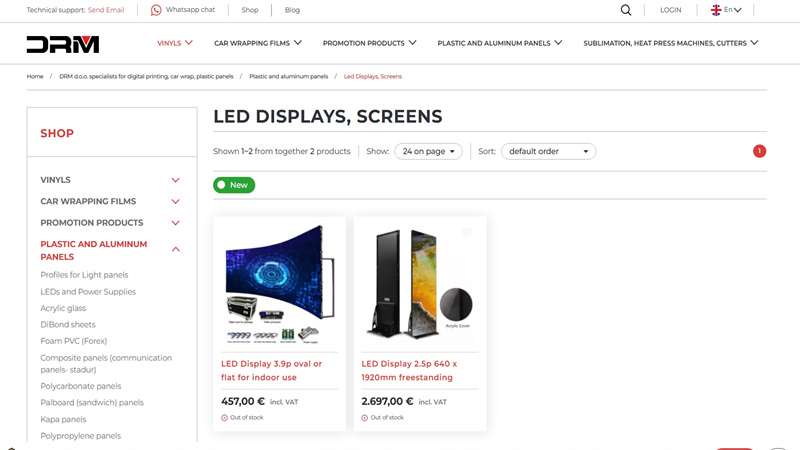Click the red notification badge showing 1
This screenshot has height=450, width=800.
759,151
